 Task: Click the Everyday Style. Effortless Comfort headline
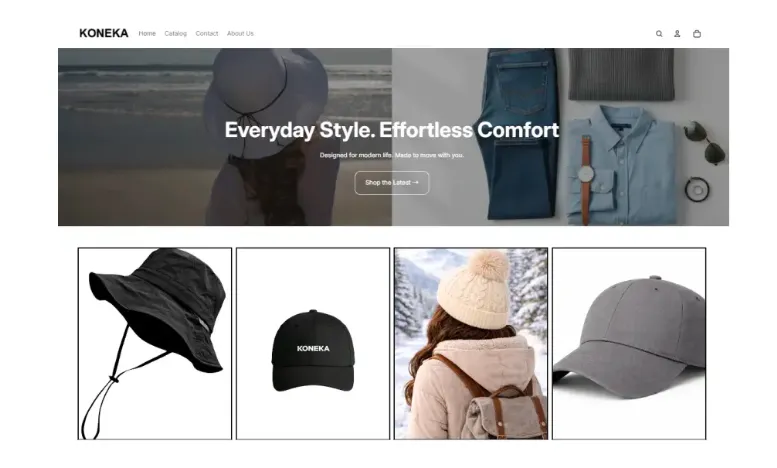tap(391, 130)
